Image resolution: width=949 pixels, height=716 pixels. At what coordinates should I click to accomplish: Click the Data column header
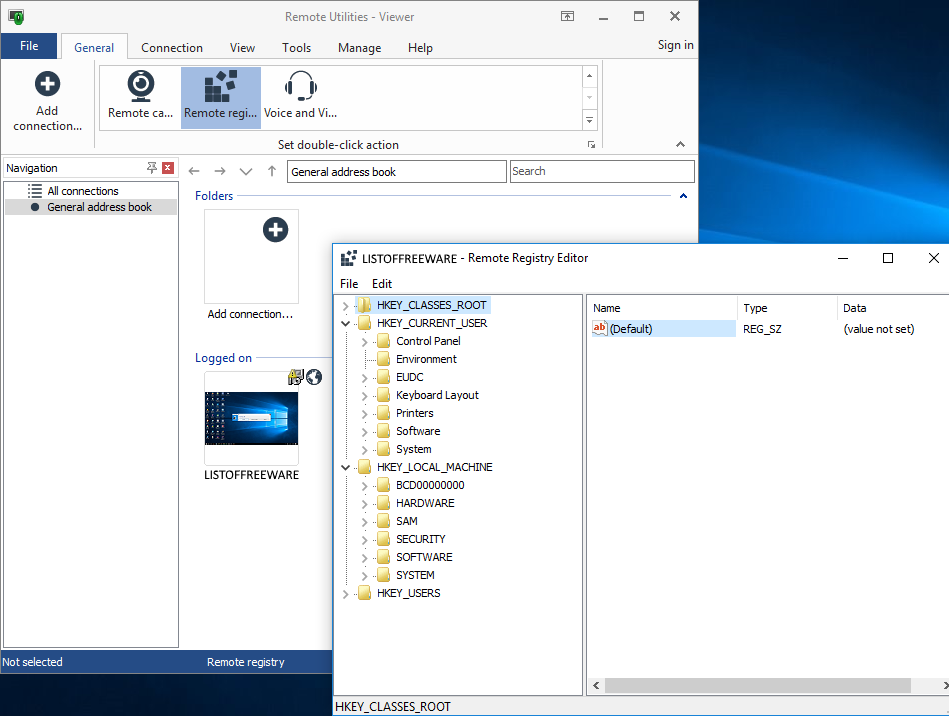click(893, 307)
